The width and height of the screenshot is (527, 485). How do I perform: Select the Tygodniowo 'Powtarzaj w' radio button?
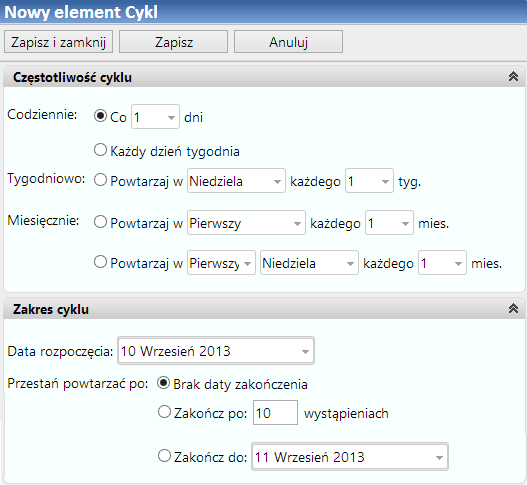100,180
